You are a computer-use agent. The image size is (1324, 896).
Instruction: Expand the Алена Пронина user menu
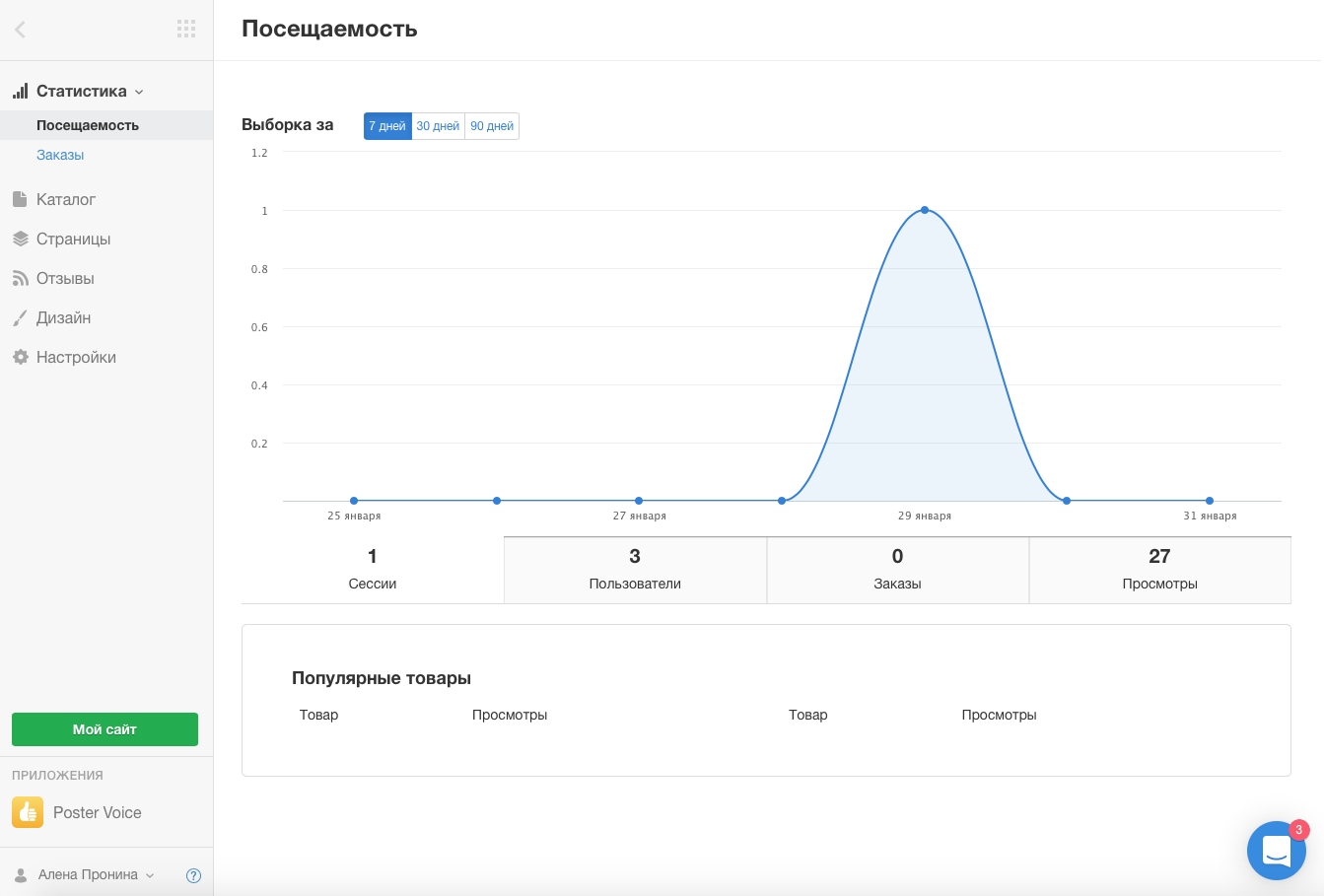tap(150, 875)
